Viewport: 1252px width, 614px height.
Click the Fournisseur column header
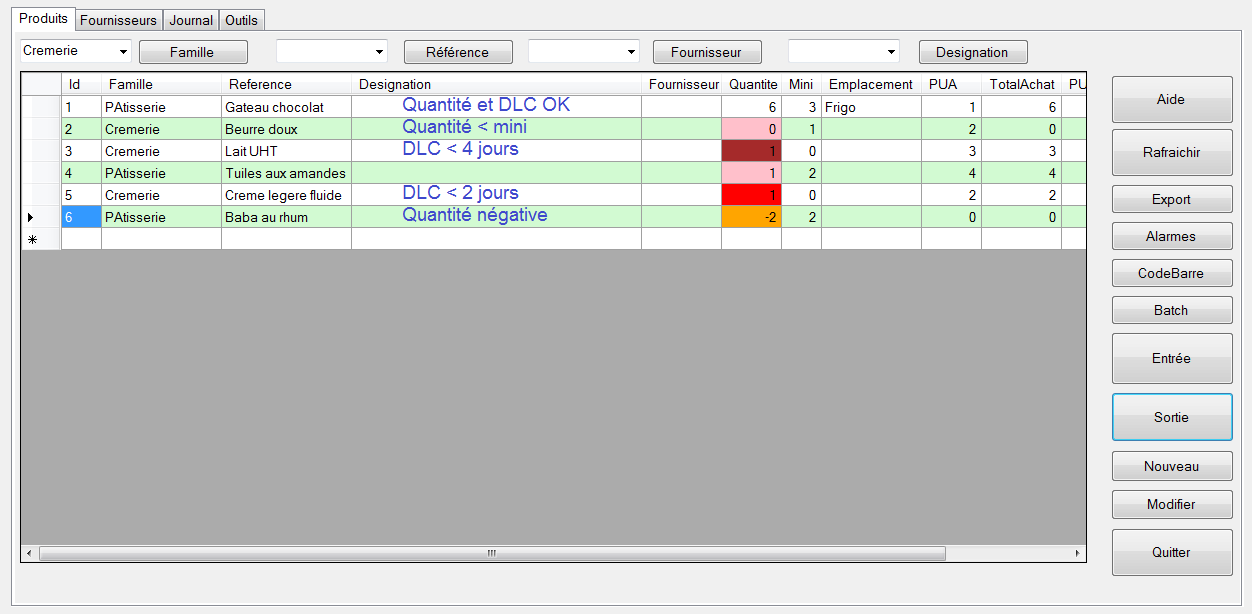click(681, 84)
